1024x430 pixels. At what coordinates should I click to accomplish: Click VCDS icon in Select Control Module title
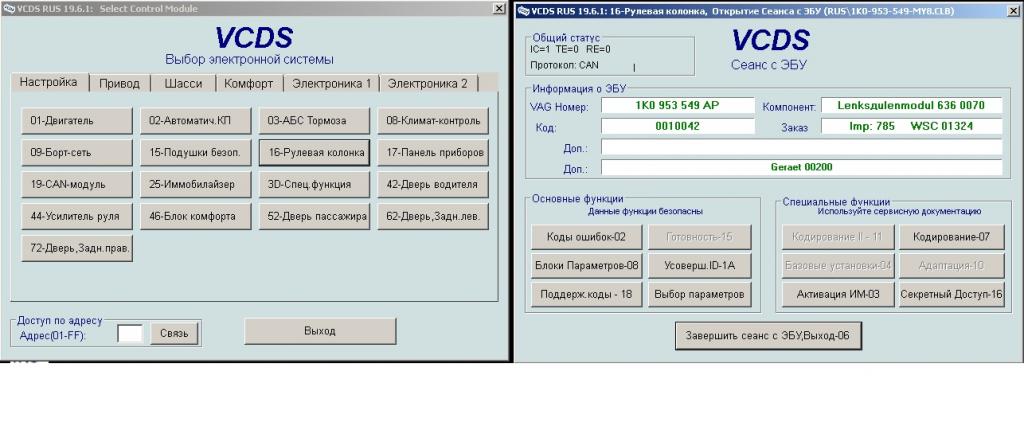click(8, 8)
